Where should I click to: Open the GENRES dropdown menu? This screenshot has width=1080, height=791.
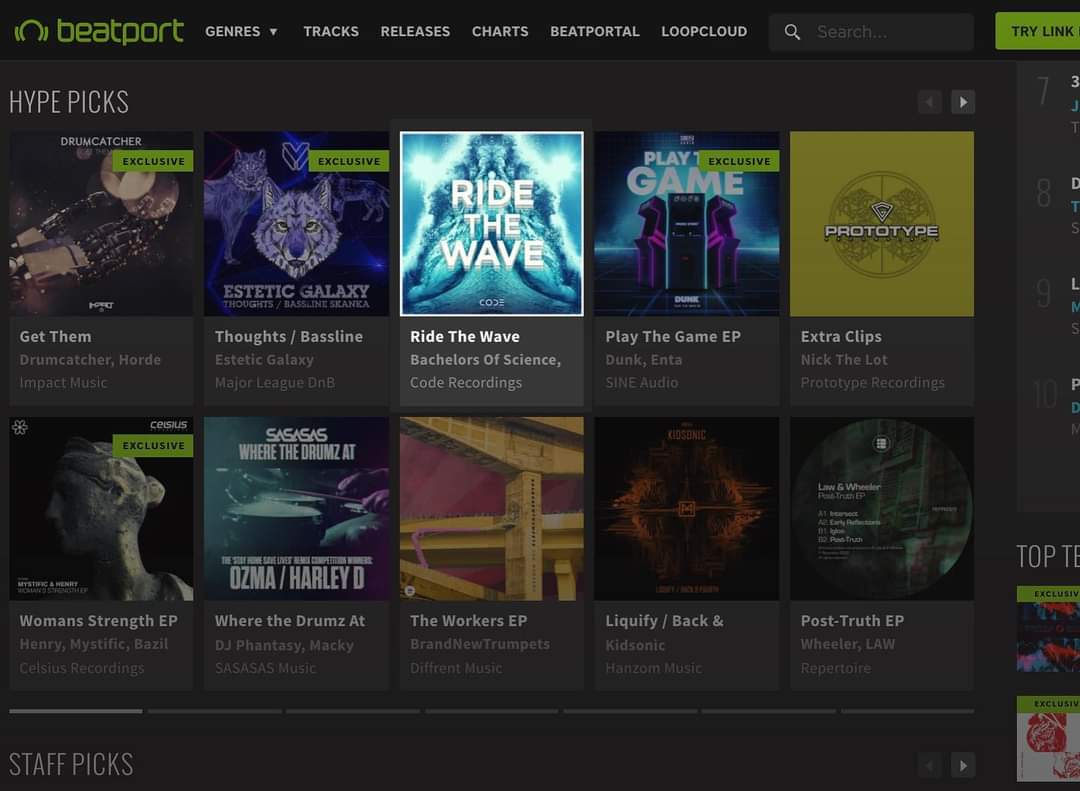(241, 31)
